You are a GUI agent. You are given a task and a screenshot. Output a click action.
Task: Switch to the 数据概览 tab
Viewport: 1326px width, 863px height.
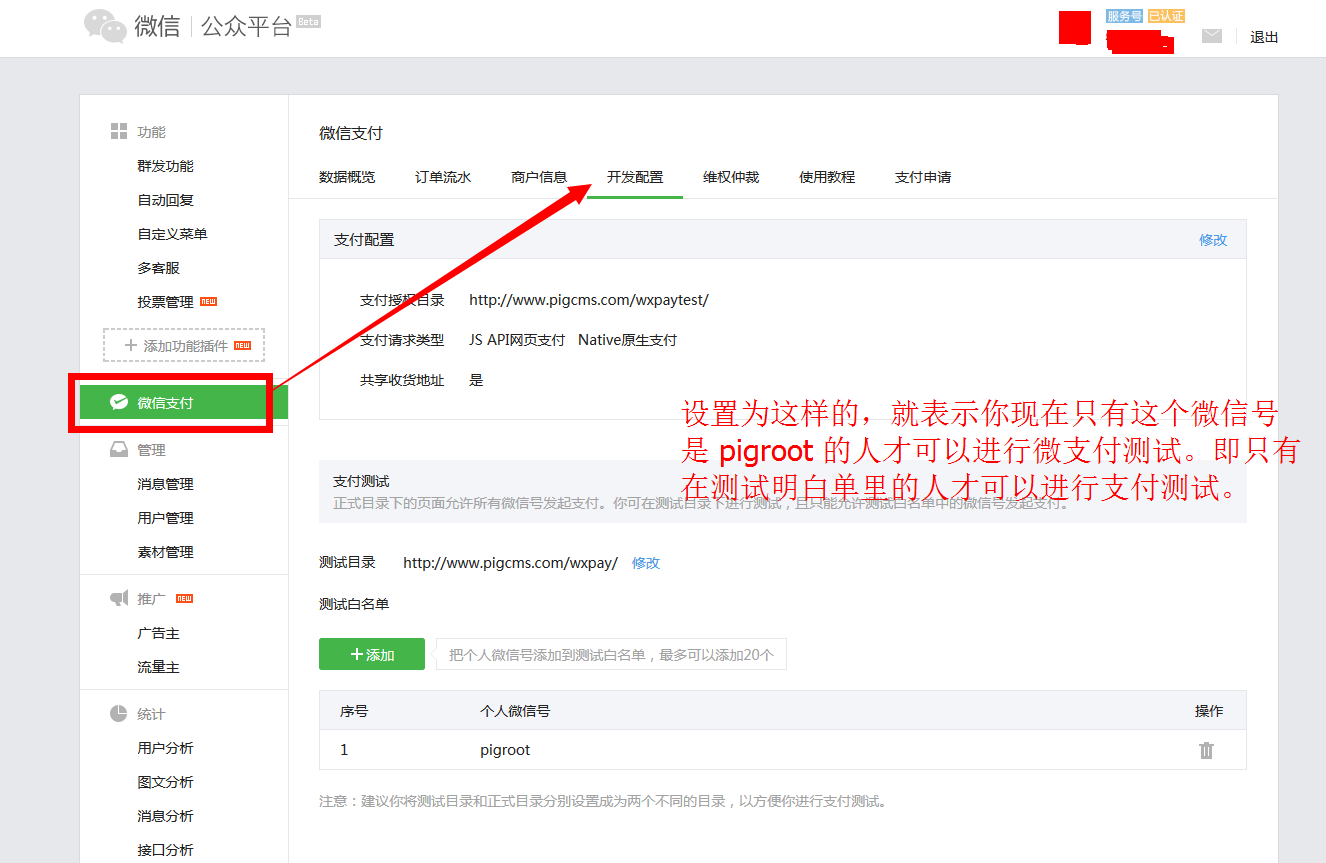coord(345,176)
